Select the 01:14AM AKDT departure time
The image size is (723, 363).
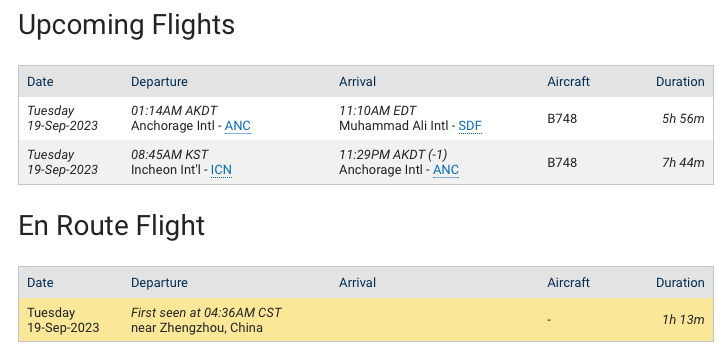174,111
